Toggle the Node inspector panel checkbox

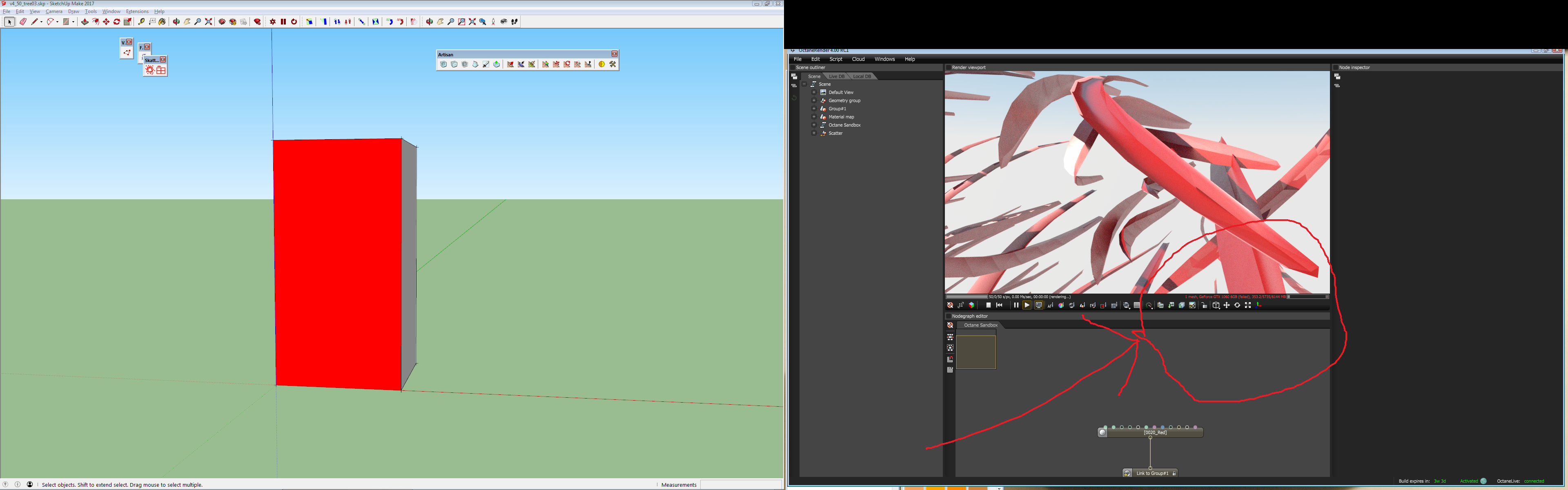click(1336, 67)
